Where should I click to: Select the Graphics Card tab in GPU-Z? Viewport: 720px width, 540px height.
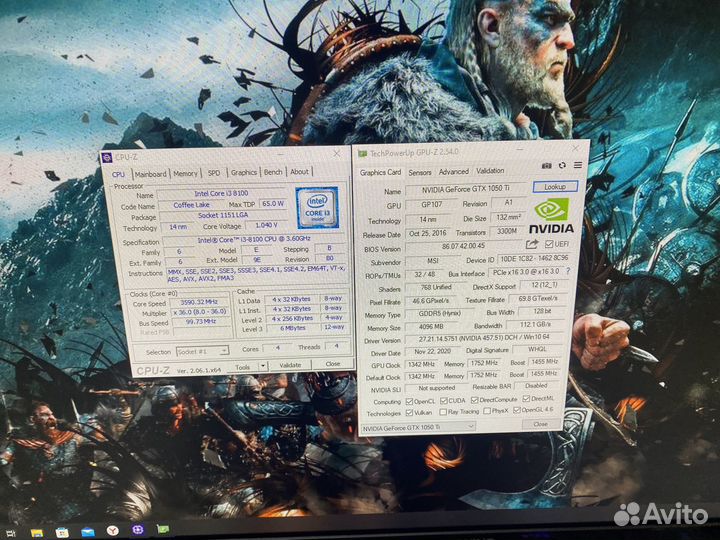380,172
